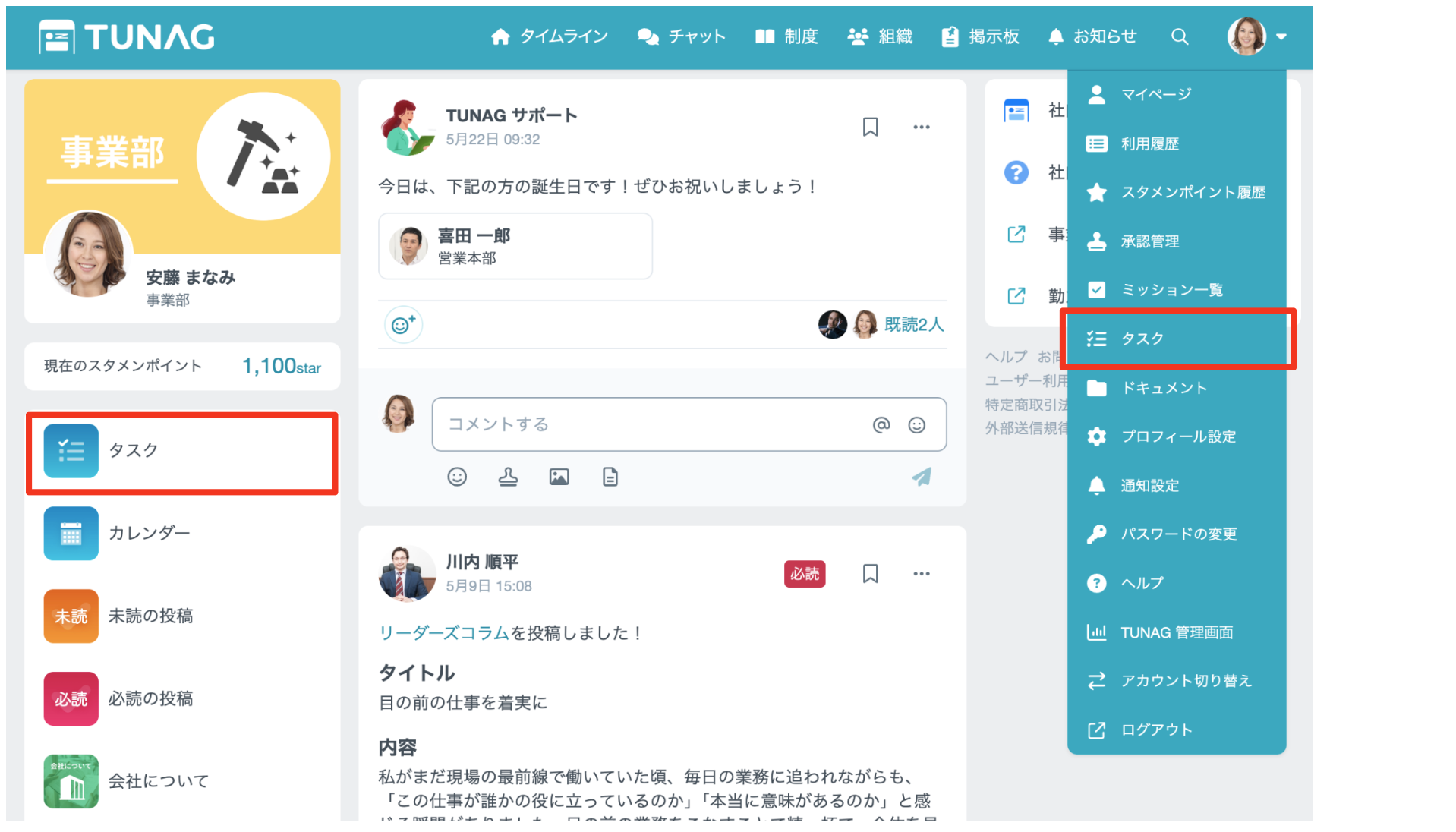The height and width of the screenshot is (832, 1456).
Task: Click ログアウト in account menu
Action: (1177, 730)
